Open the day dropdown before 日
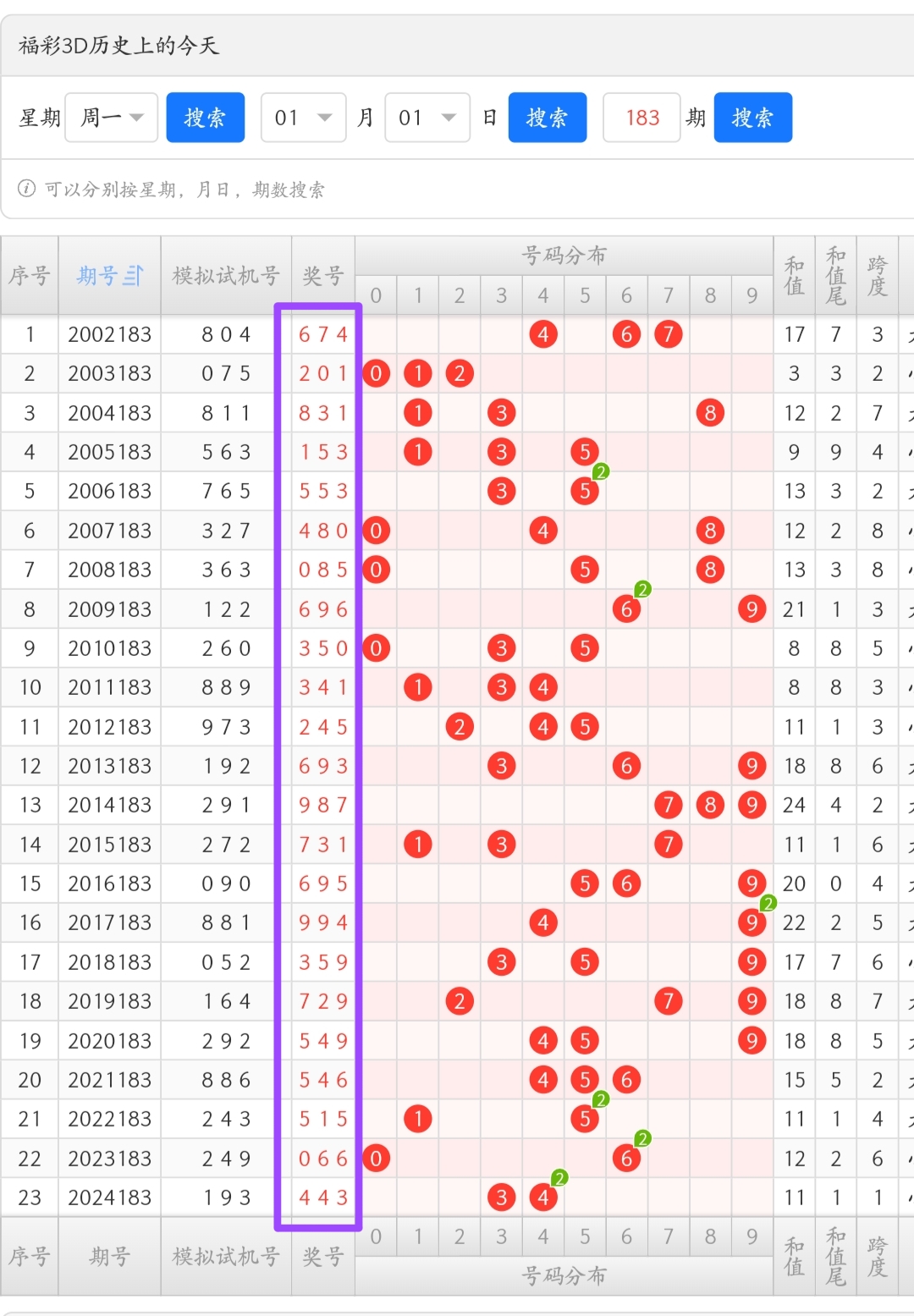This screenshot has height=1316, width=914. pyautogui.click(x=427, y=118)
